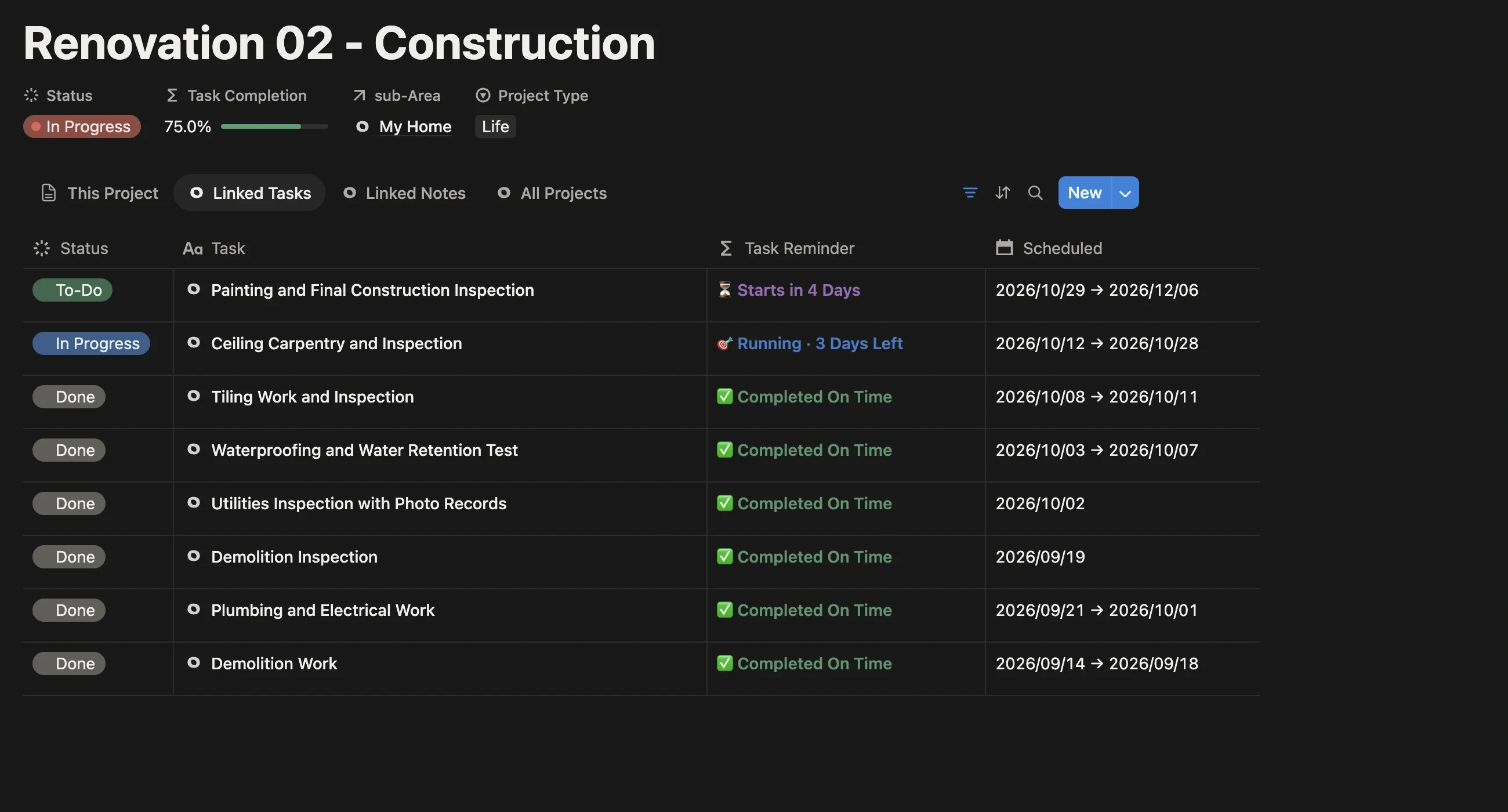Click the status spinner icon in table header
This screenshot has width=1508, height=812.
[42, 248]
